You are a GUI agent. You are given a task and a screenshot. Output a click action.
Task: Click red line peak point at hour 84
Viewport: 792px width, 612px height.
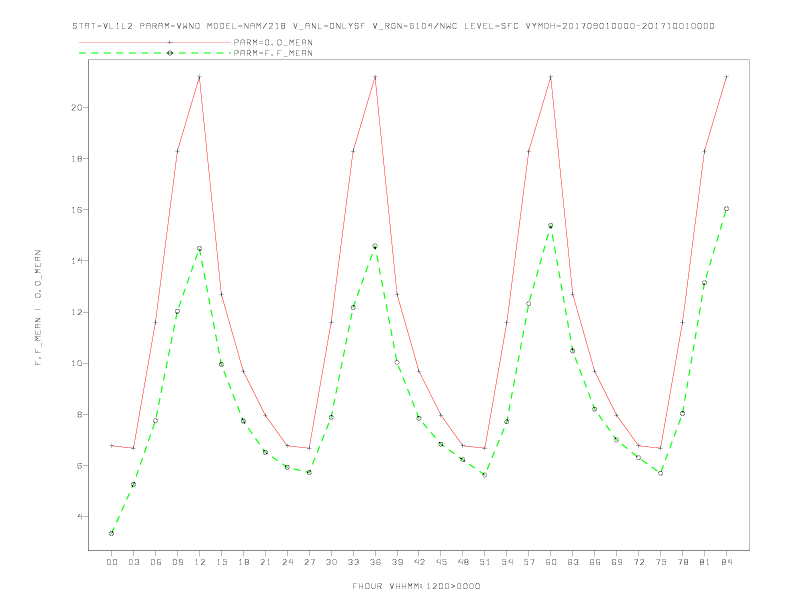click(726, 77)
